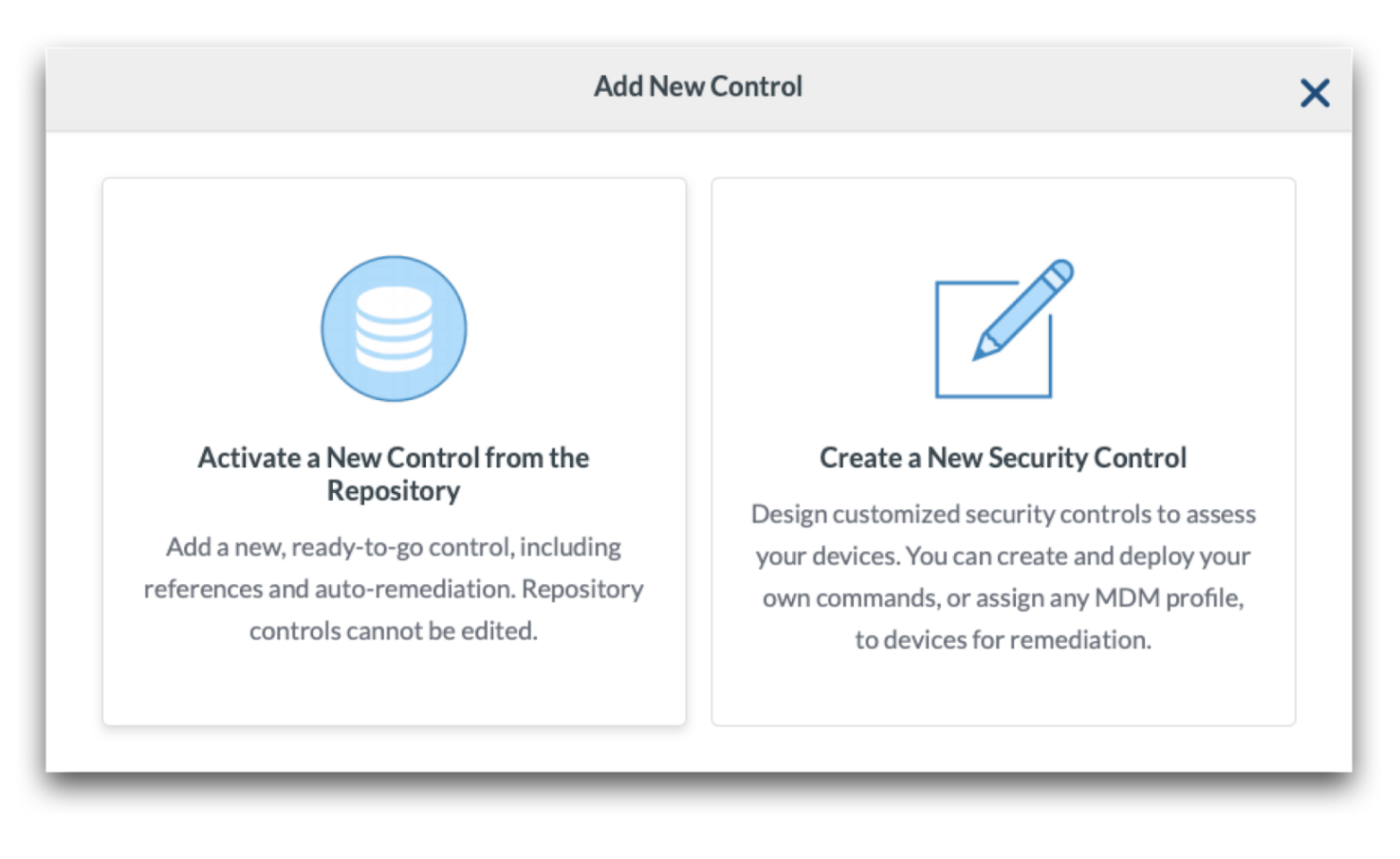Click the word "Repository" in the left card heading
Screen dimensions: 1400x859
pos(394,491)
